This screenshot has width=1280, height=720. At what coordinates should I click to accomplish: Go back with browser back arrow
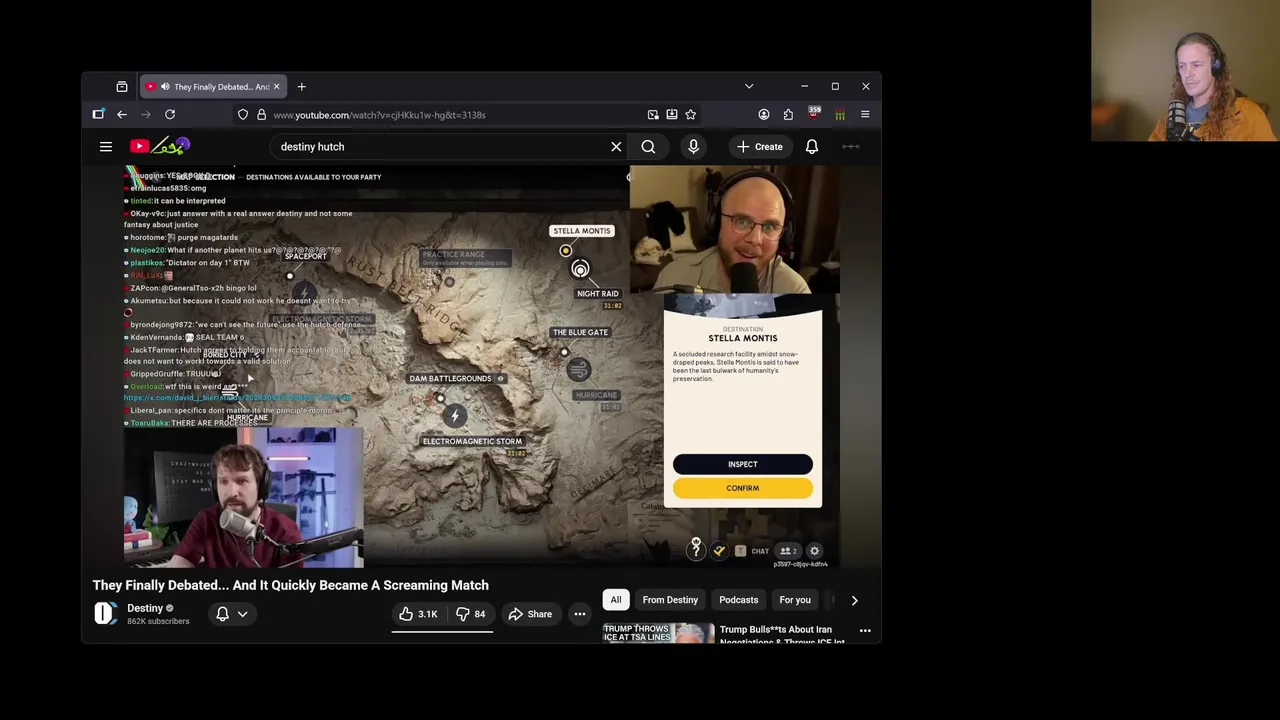tap(122, 115)
